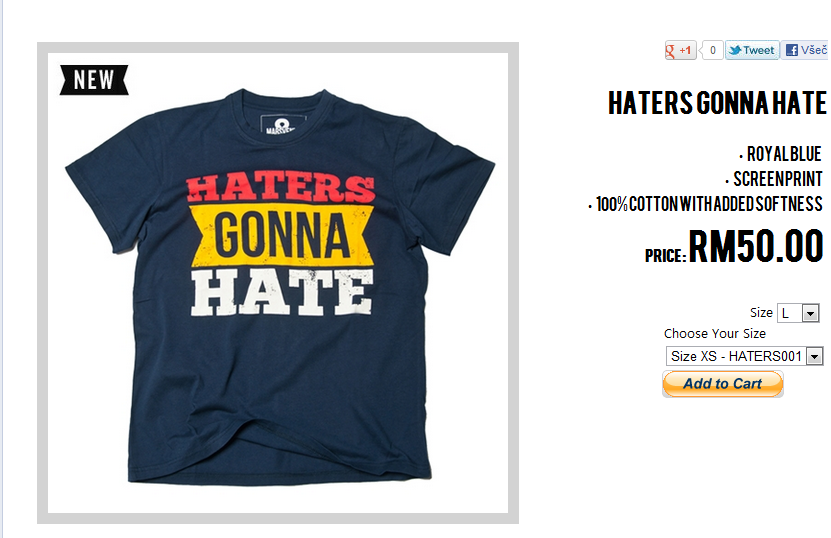The height and width of the screenshot is (538, 831).
Task: Click the ROYAL BLUE description line
Action: [780, 154]
